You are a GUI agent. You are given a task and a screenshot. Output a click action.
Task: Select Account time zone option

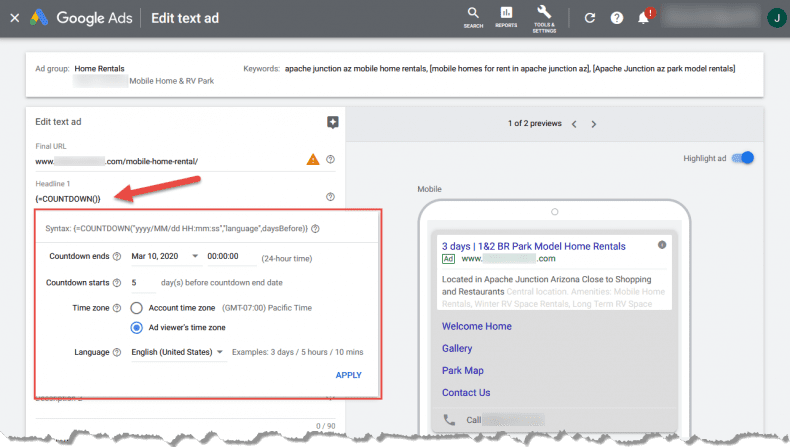137,308
